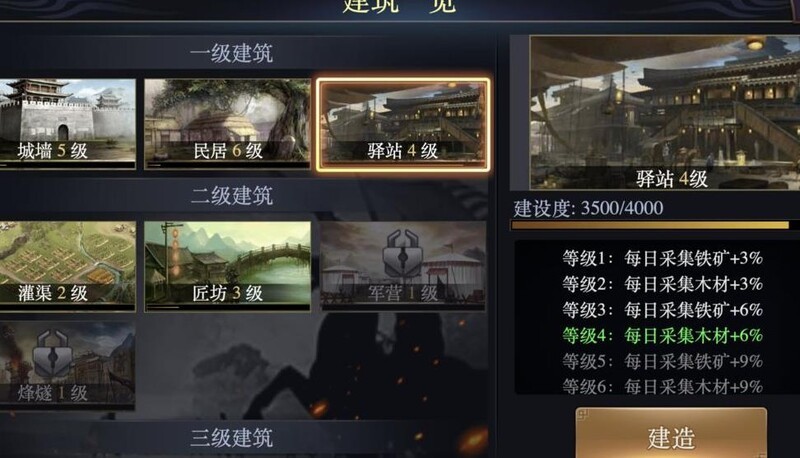800x458 pixels.
Task: Click the 等级6 木材+9% bonus row
Action: click(x=662, y=387)
